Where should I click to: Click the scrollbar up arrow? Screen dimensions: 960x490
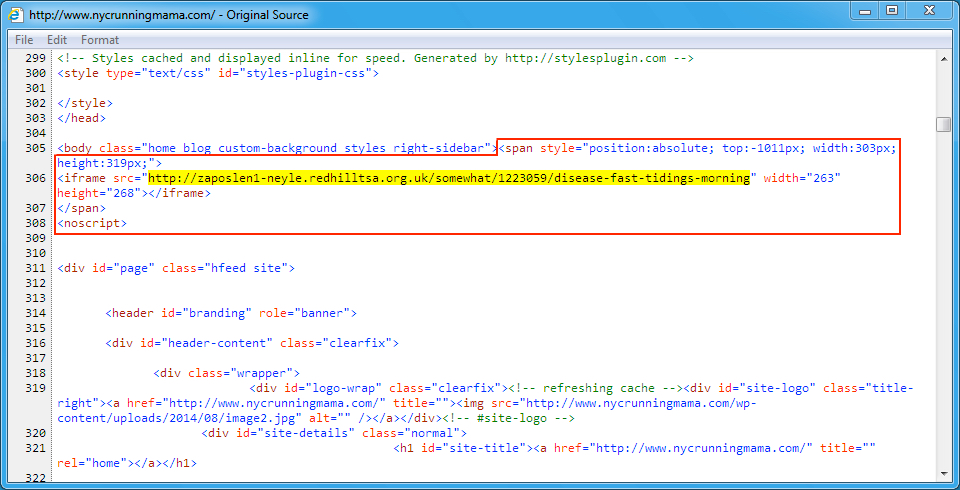943,59
